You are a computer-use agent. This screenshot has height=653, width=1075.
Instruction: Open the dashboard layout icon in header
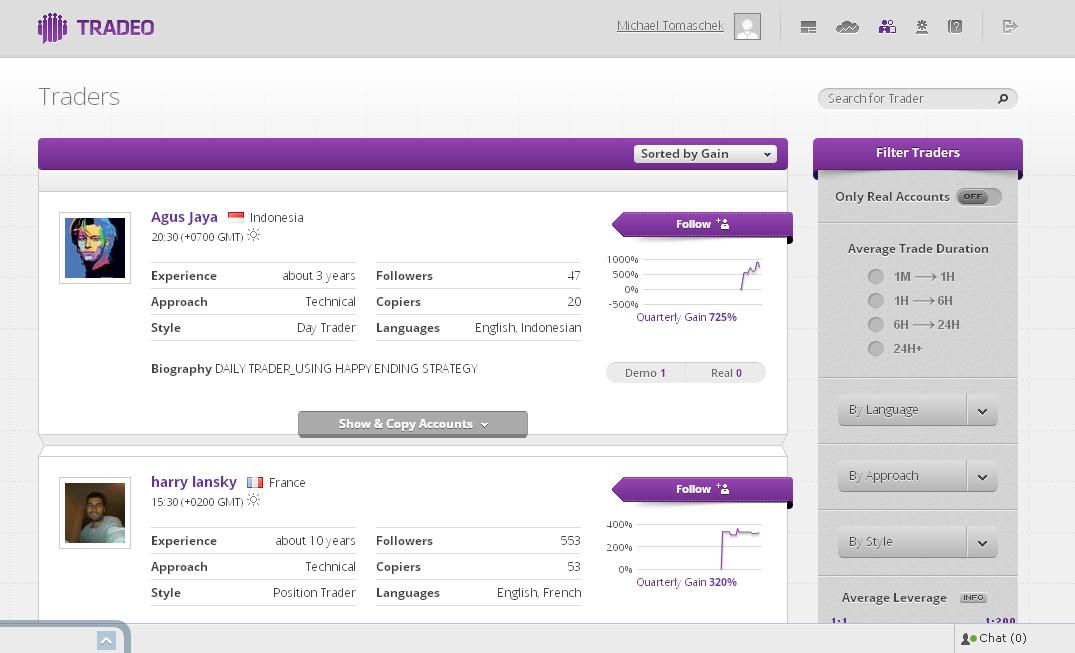coord(809,27)
